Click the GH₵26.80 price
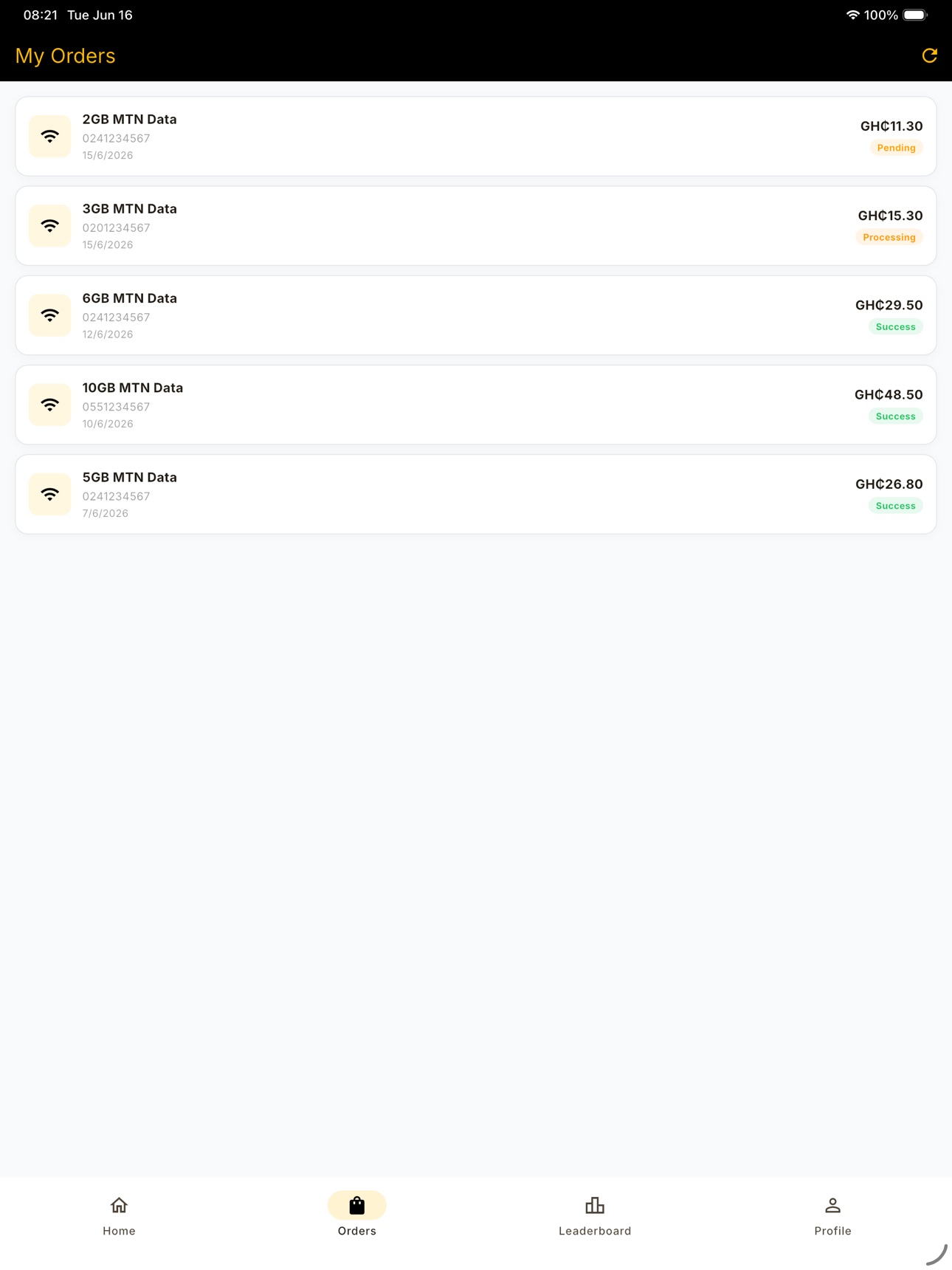The height and width of the screenshot is (1270, 952). pyautogui.click(x=889, y=484)
